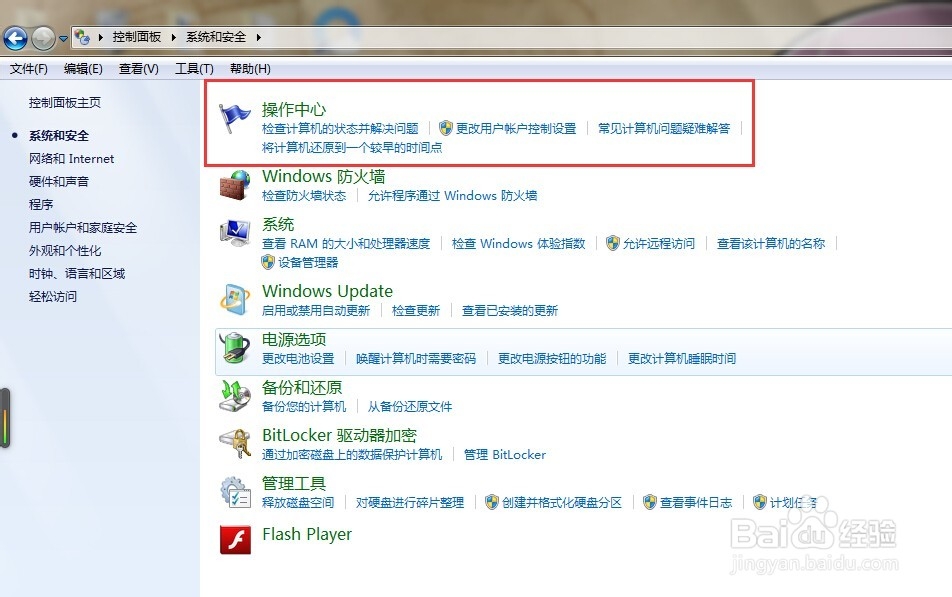952x597 pixels.
Task: Expand the arrow after 系统和安全 breadcrumb
Action: tap(259, 38)
